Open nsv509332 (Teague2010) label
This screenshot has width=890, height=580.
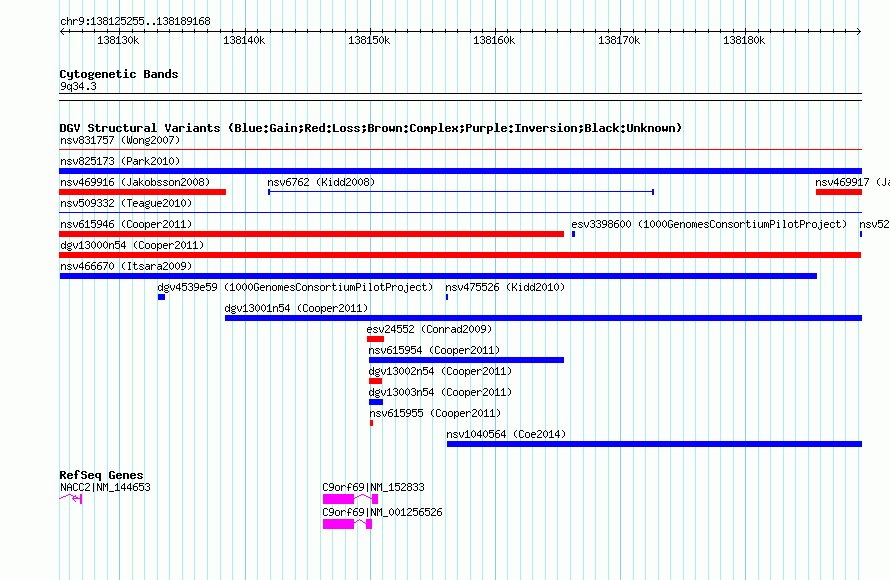pyautogui.click(x=126, y=203)
